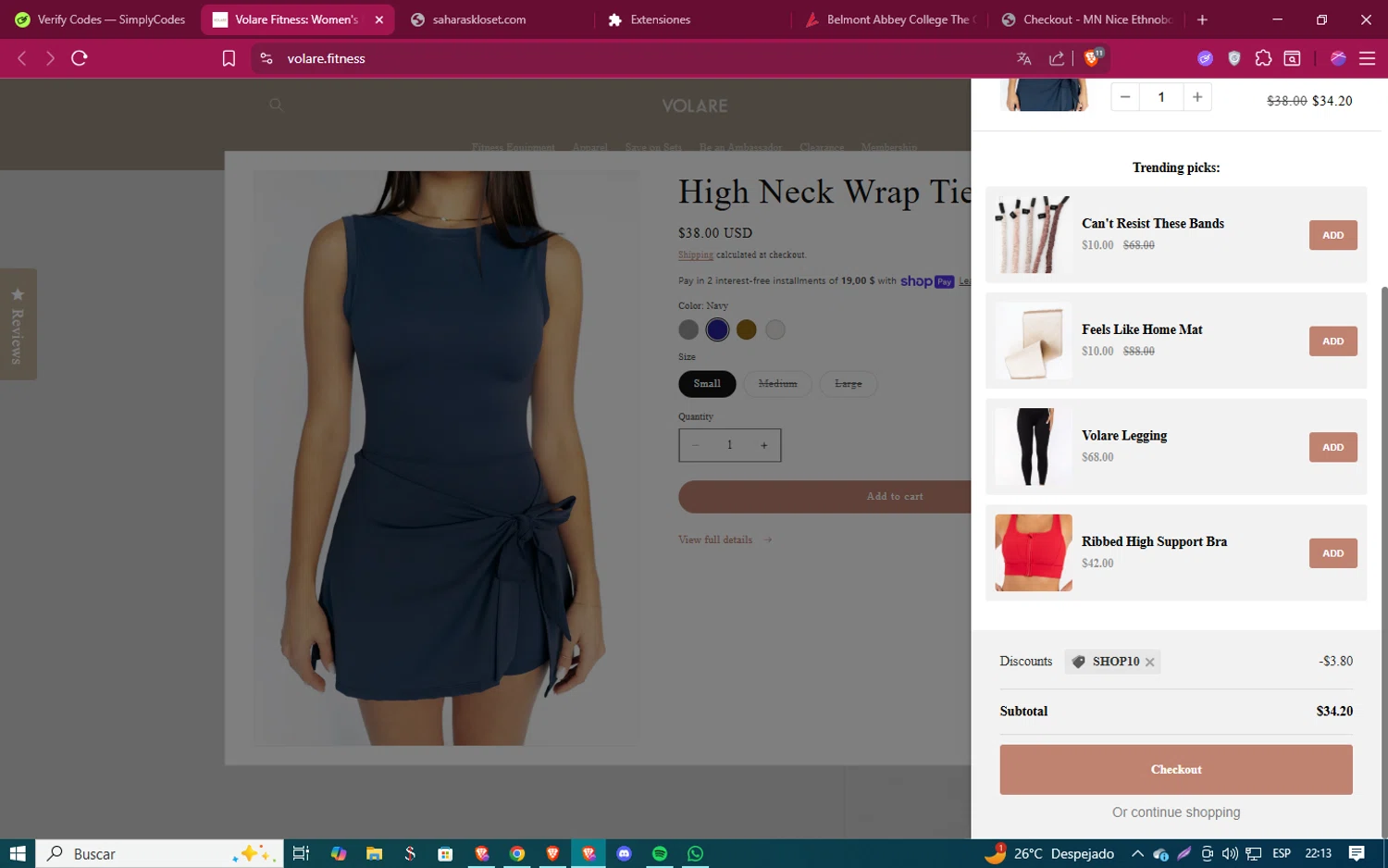Open the Shipping policy link

tap(696, 254)
